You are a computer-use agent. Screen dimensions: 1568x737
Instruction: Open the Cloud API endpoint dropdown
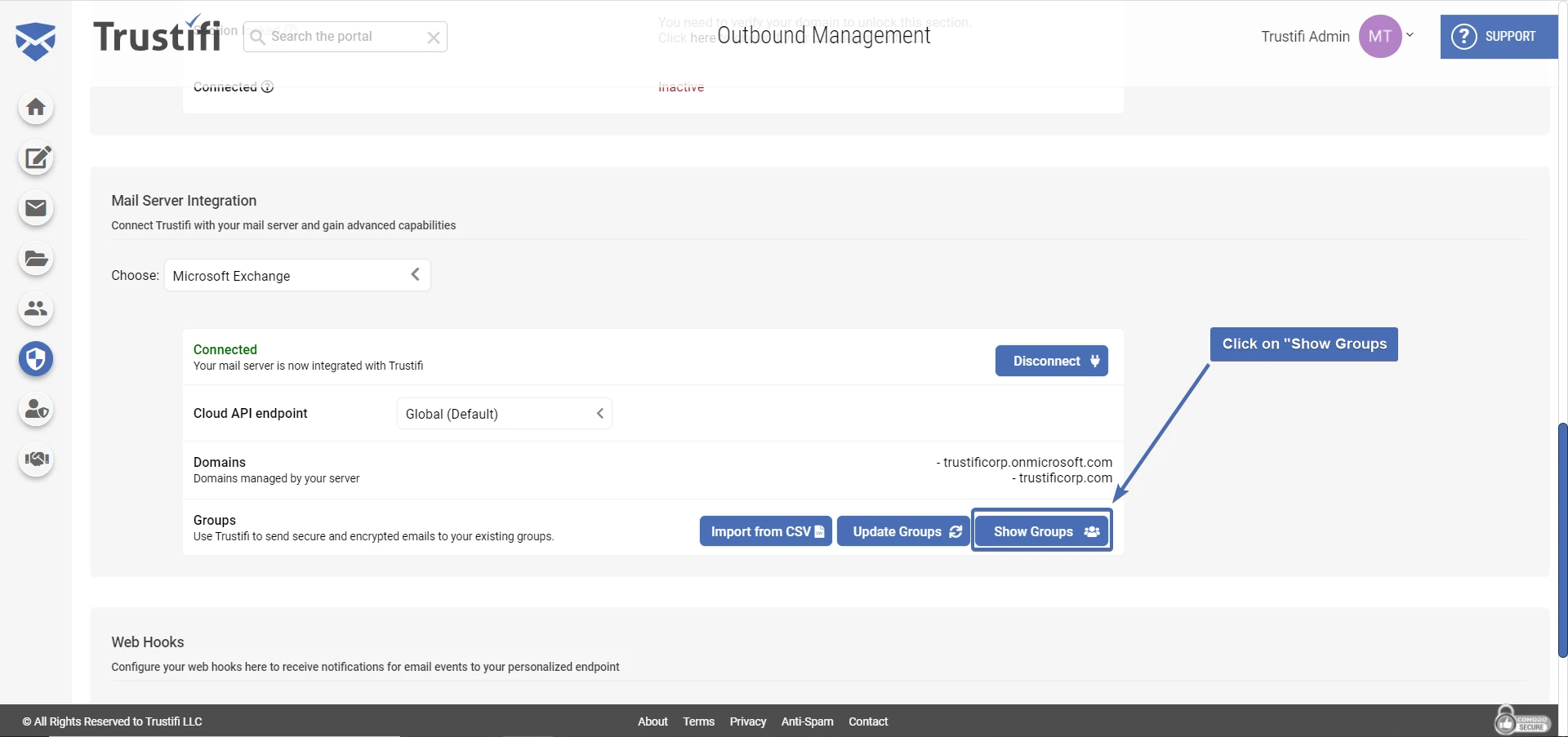click(x=504, y=414)
